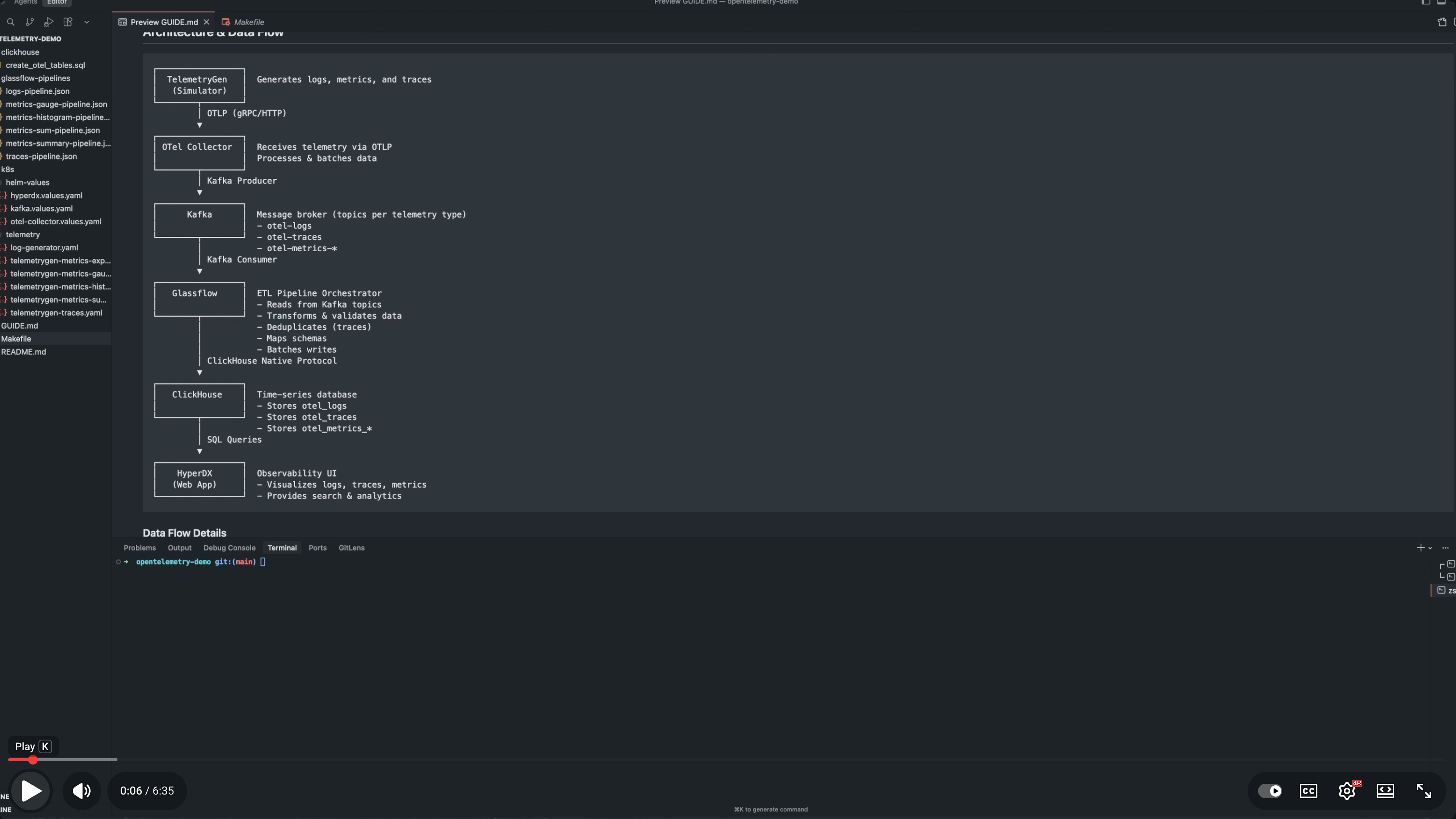
Task: Switch to the Debug Console panel tab
Action: pyautogui.click(x=229, y=548)
